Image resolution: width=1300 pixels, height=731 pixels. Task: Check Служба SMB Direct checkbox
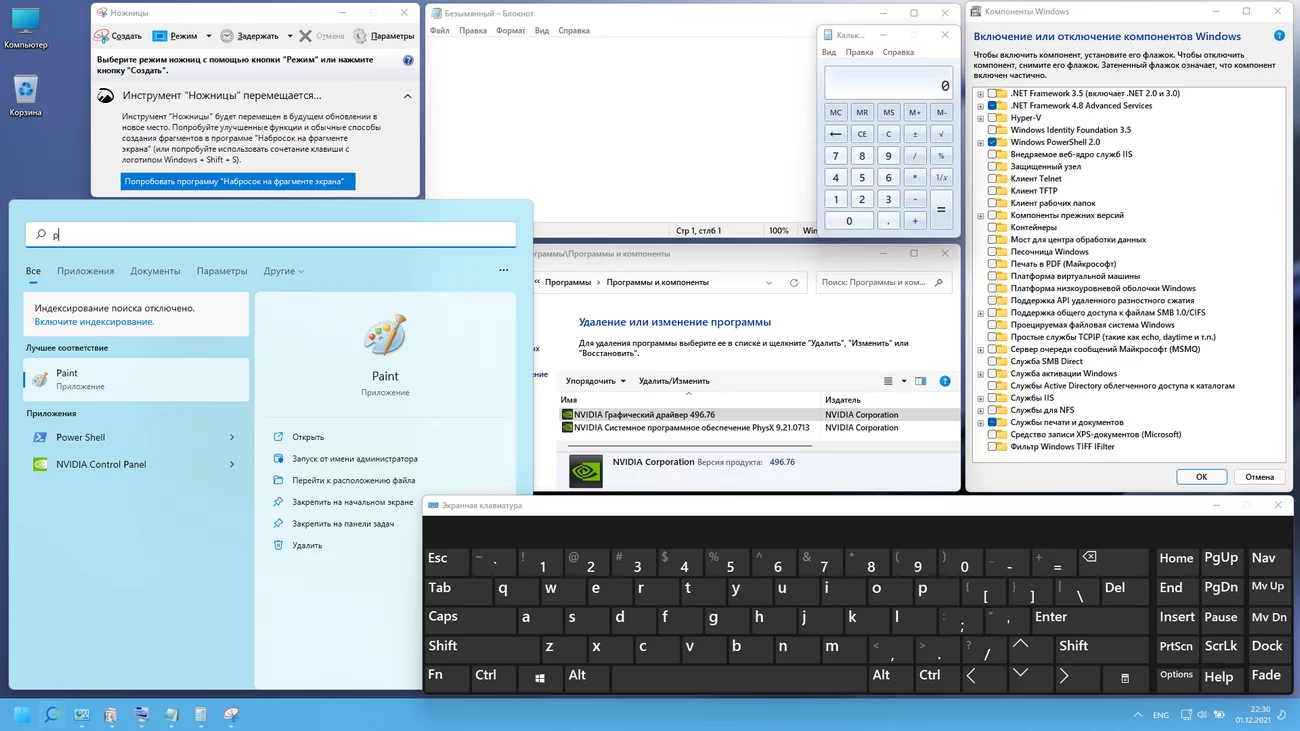tap(992, 362)
